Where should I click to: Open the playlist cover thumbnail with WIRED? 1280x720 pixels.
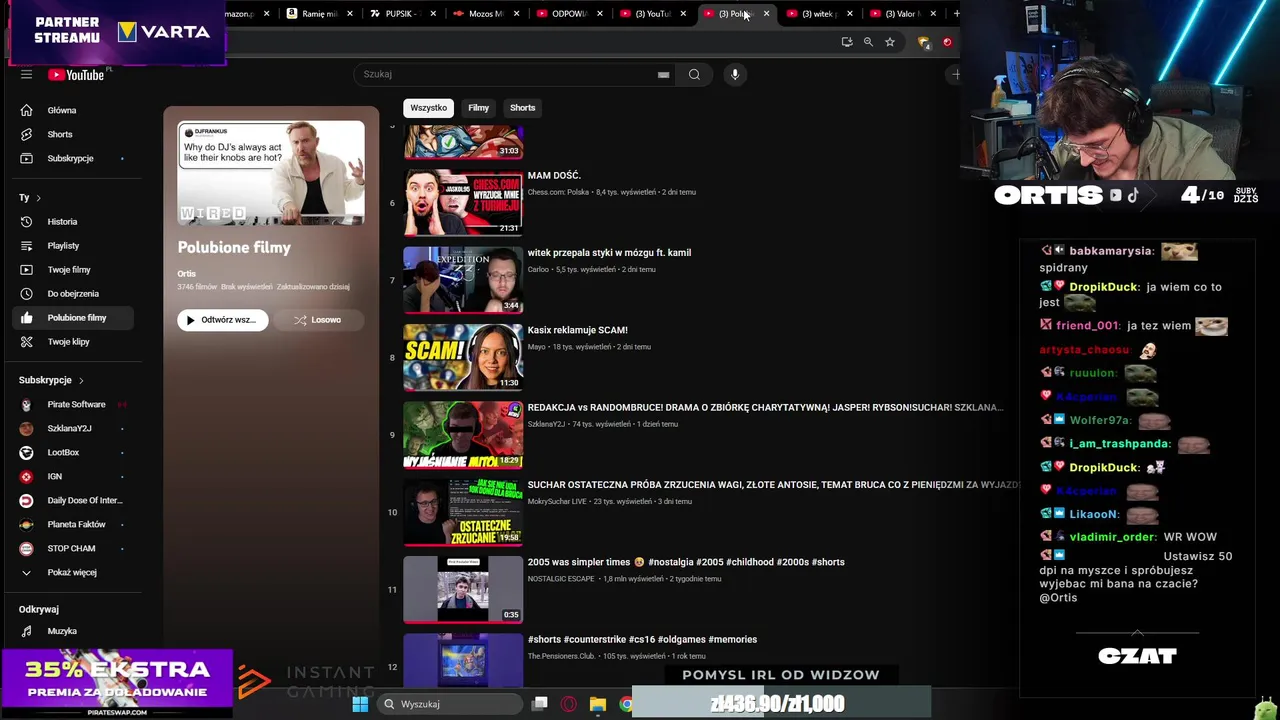(271, 173)
